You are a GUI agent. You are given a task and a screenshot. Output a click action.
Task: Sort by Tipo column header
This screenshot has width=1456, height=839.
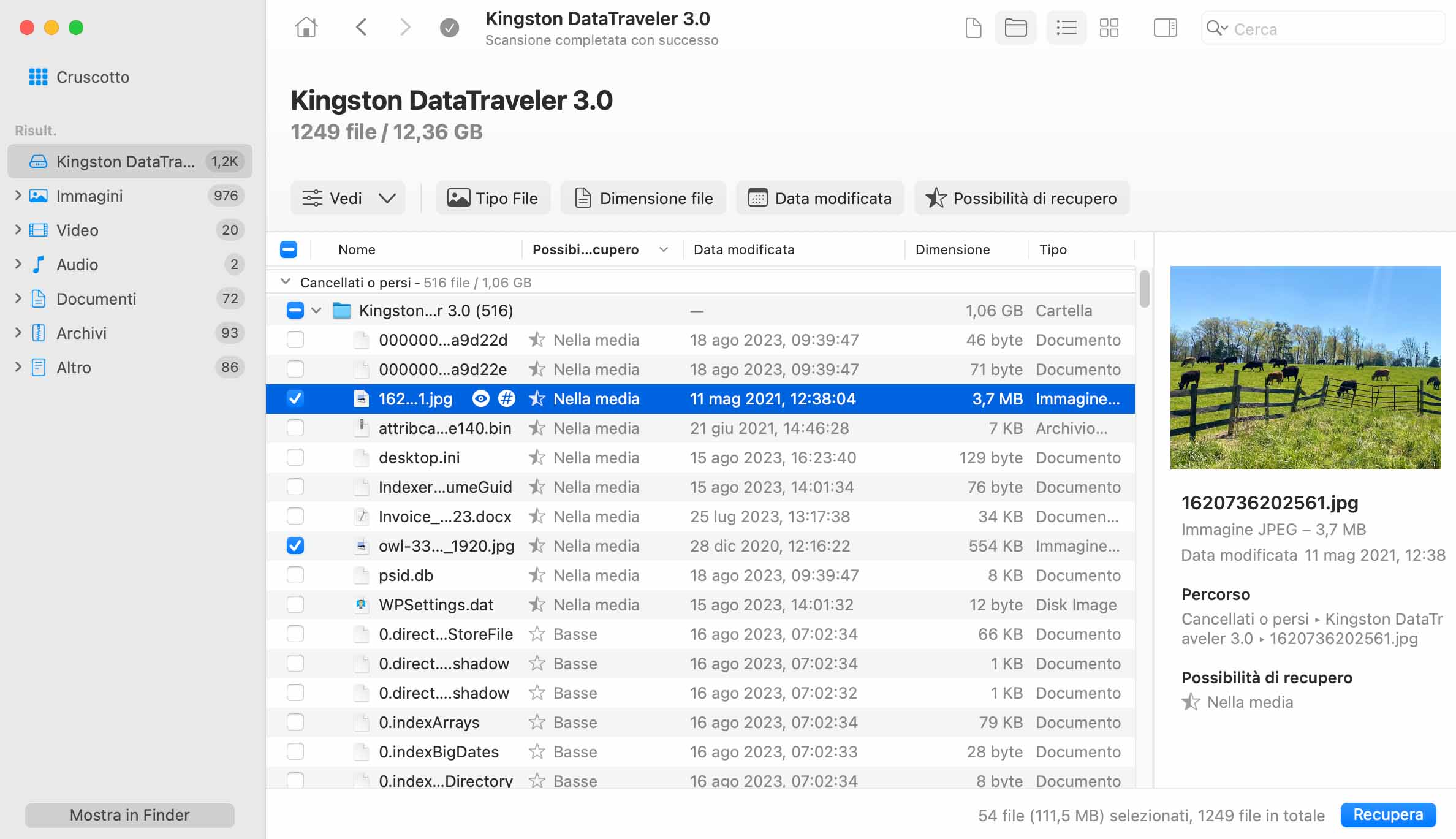[x=1053, y=249]
